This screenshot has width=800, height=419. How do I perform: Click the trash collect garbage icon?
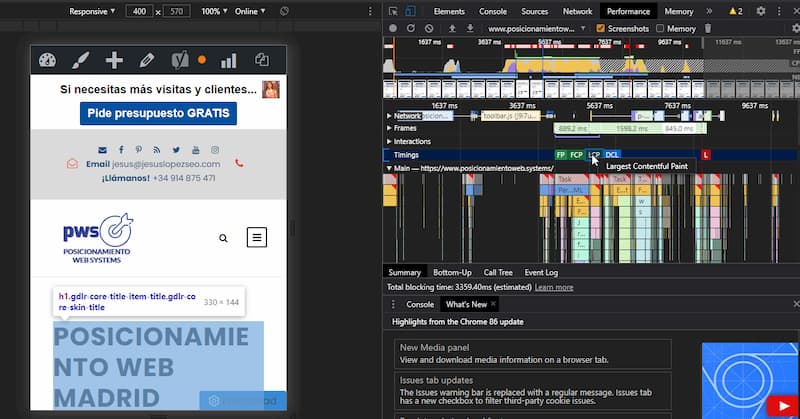[x=708, y=29]
